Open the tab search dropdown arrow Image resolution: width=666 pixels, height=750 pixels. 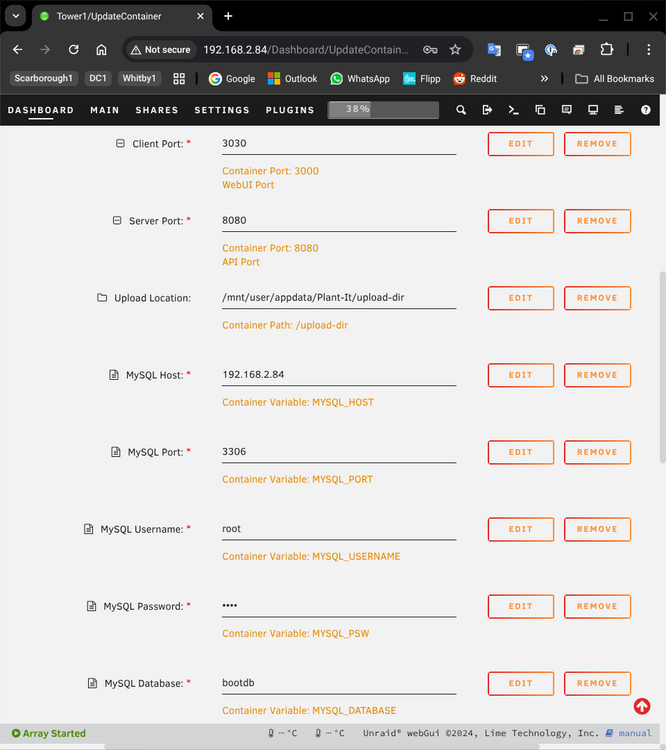coord(16,16)
